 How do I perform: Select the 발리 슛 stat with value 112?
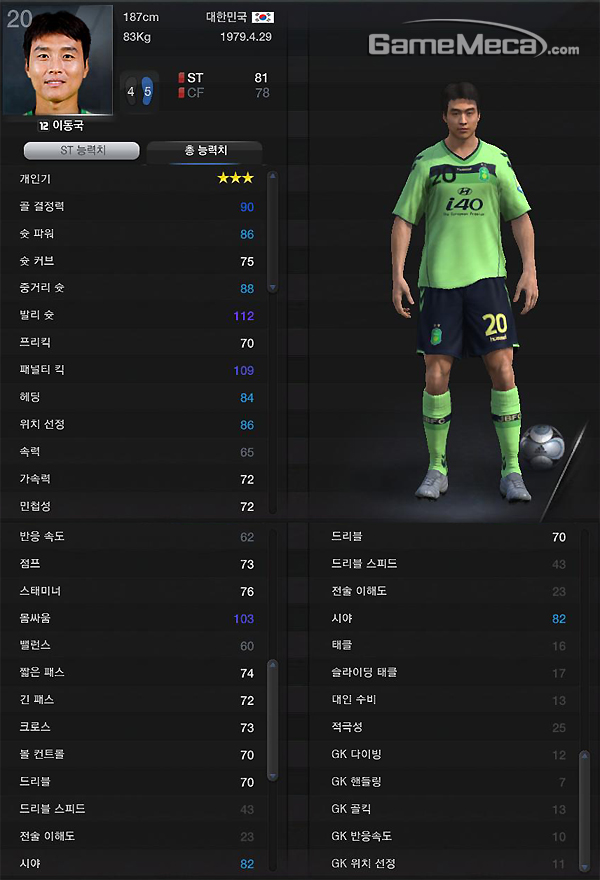coord(135,315)
